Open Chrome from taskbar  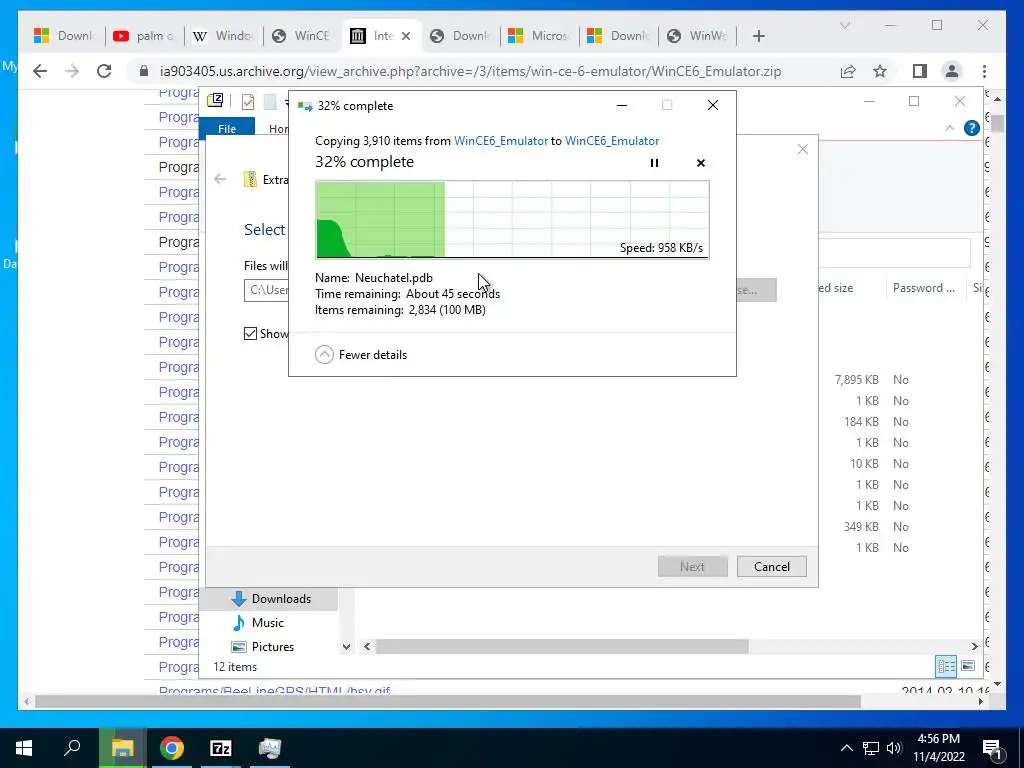pyautogui.click(x=172, y=748)
